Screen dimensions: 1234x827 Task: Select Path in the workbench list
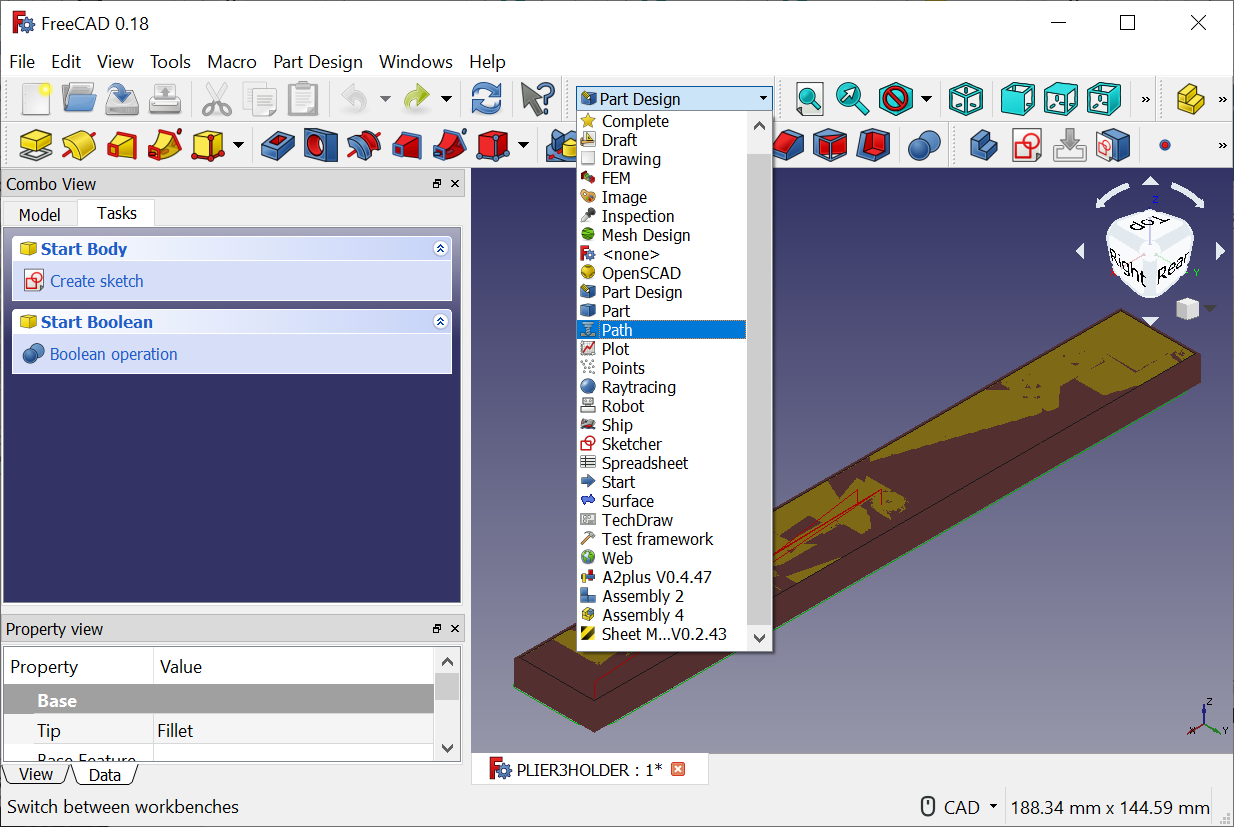click(661, 330)
